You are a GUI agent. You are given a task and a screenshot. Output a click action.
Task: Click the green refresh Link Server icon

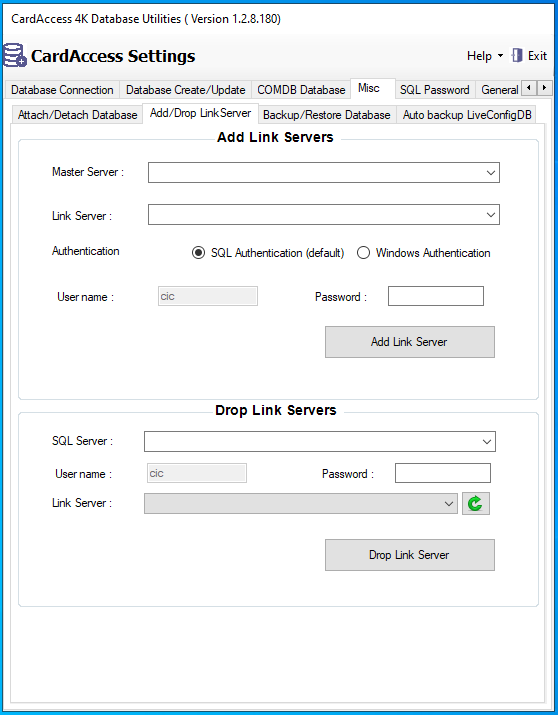pos(475,503)
